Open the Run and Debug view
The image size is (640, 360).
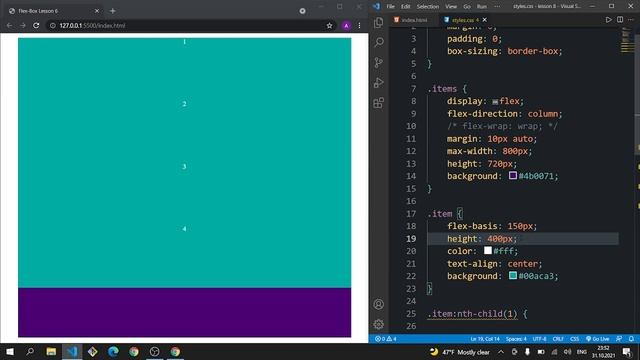pyautogui.click(x=378, y=82)
